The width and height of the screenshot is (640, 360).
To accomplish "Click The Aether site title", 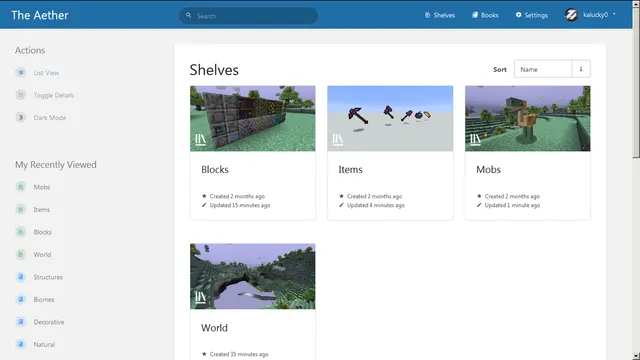I will point(40,15).
